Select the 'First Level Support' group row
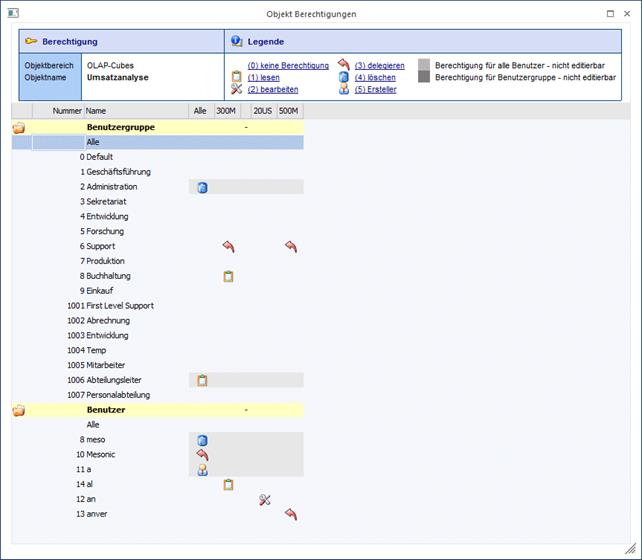Viewport: 642px width, 560px height. pos(120,306)
